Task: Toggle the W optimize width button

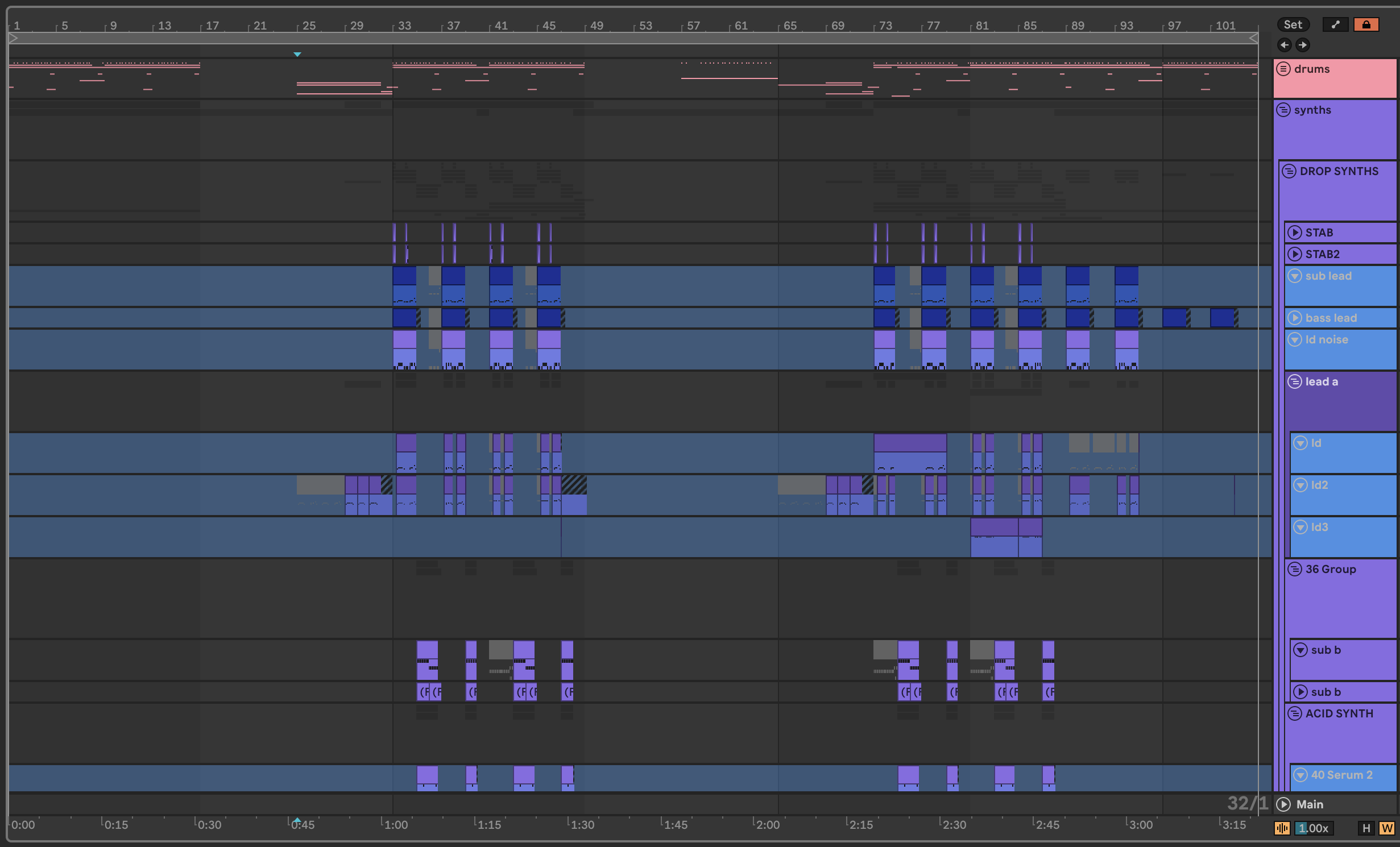Action: tap(1386, 828)
